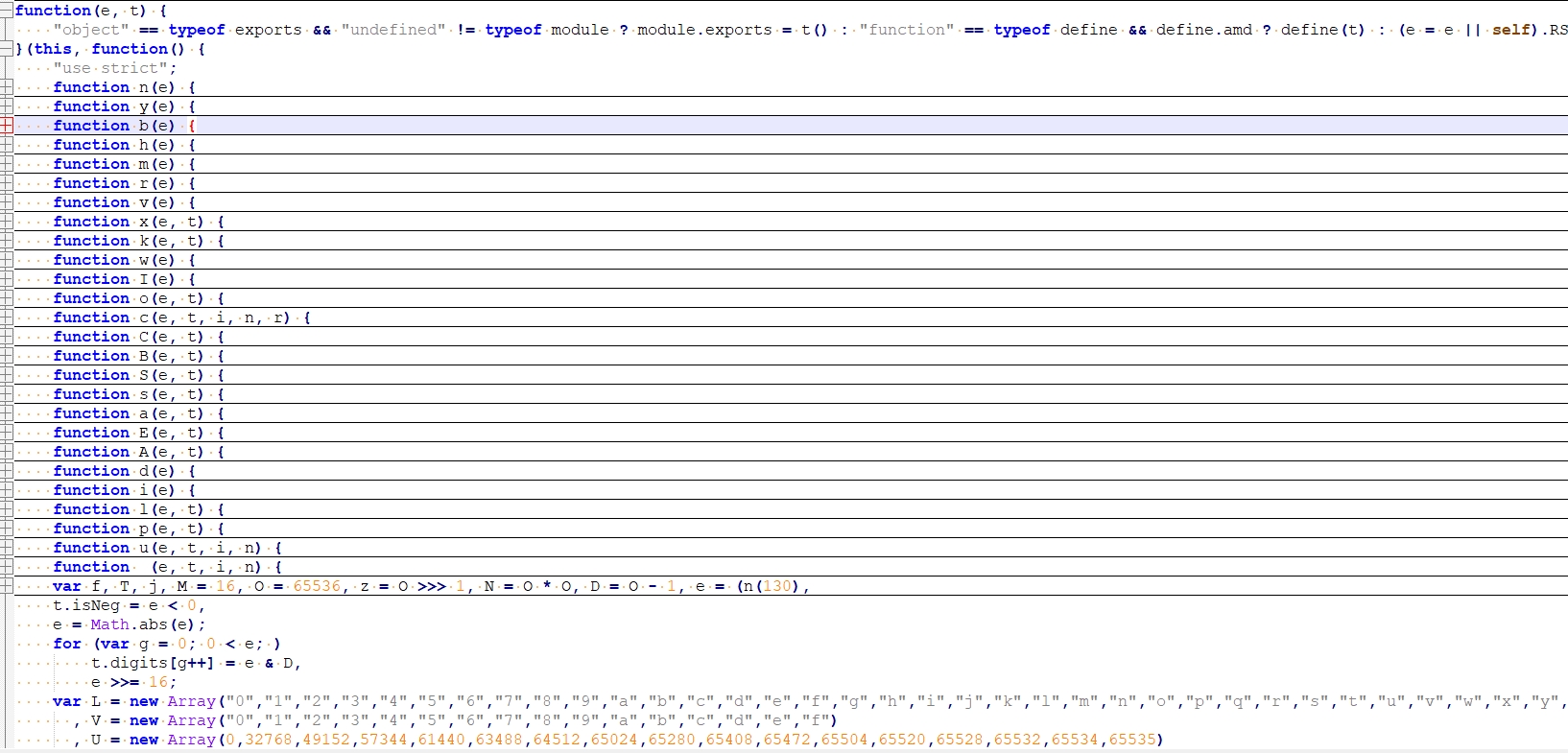The image size is (1568, 753).
Task: Click the t.digits[g++] = e & D line
Action: [197, 663]
